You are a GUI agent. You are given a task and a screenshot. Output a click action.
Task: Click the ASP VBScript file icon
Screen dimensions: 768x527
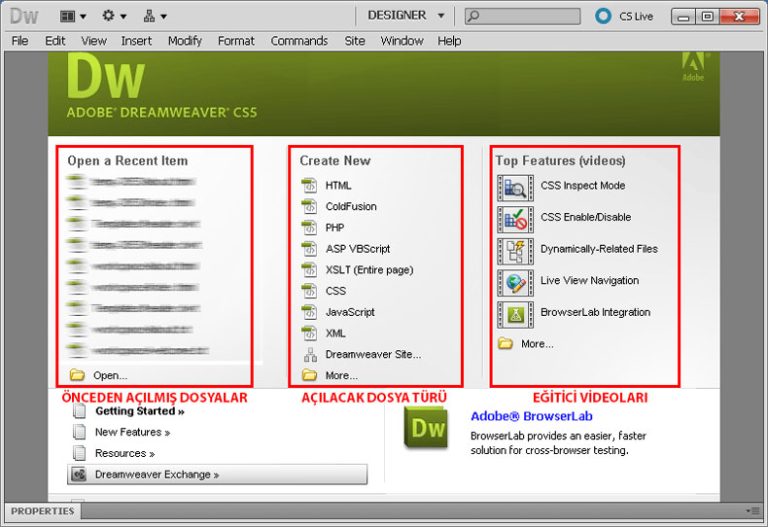(x=309, y=249)
